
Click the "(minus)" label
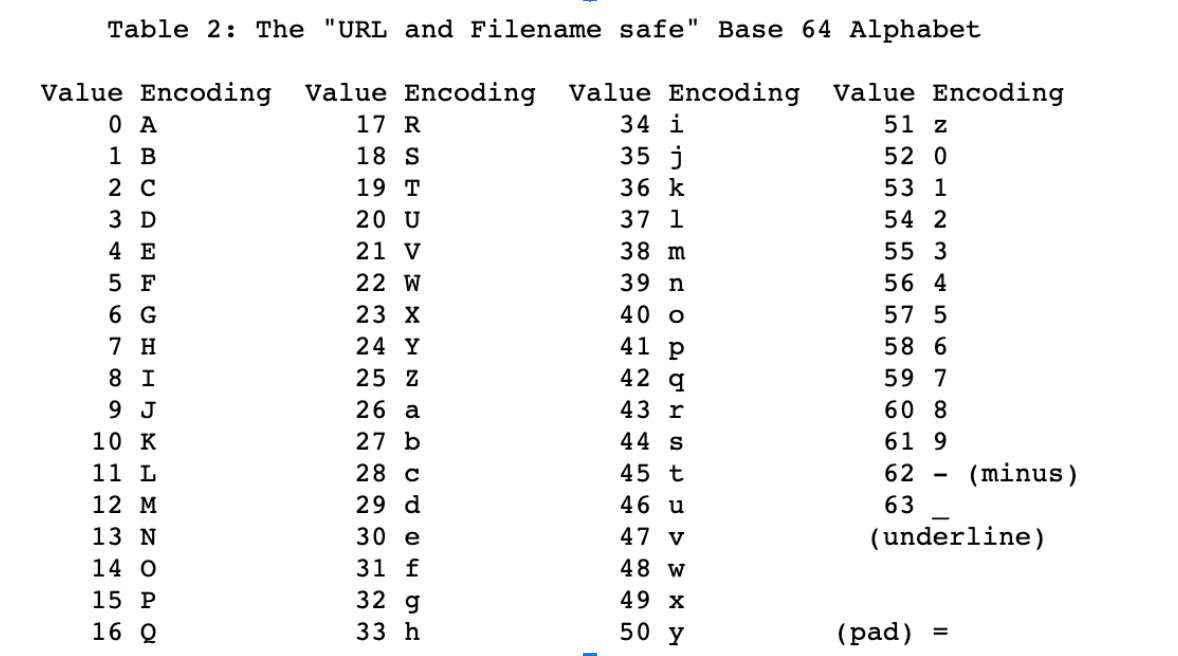1022,474
